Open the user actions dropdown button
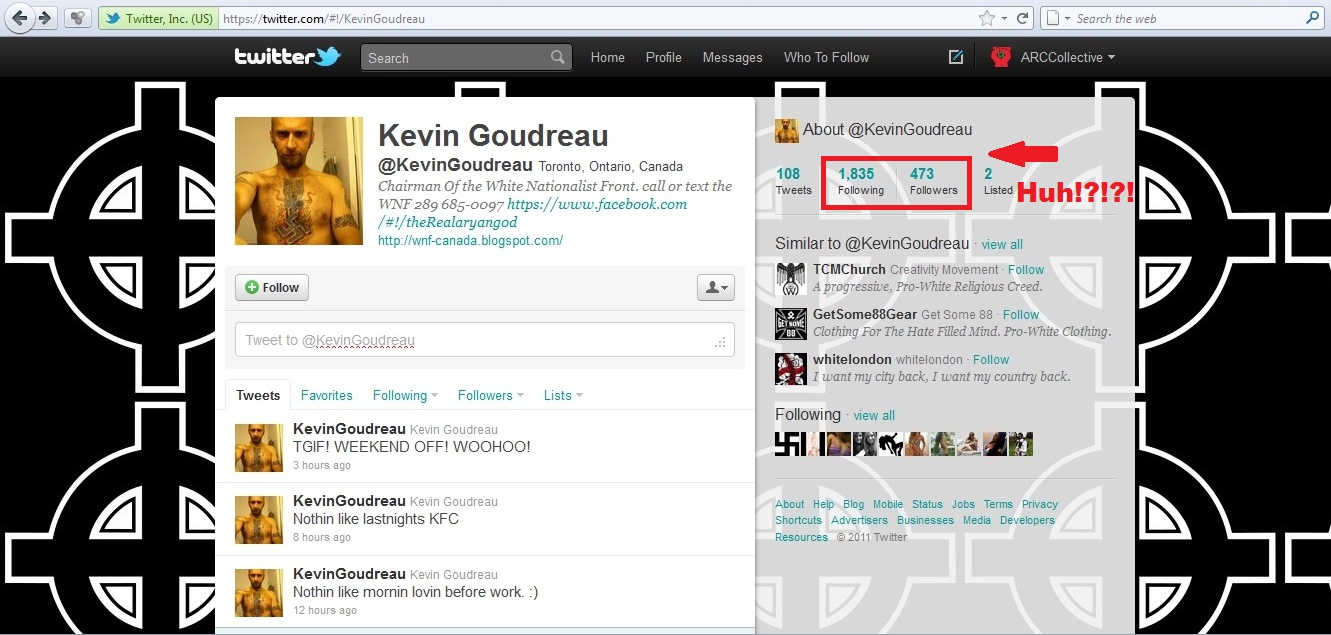 click(716, 287)
